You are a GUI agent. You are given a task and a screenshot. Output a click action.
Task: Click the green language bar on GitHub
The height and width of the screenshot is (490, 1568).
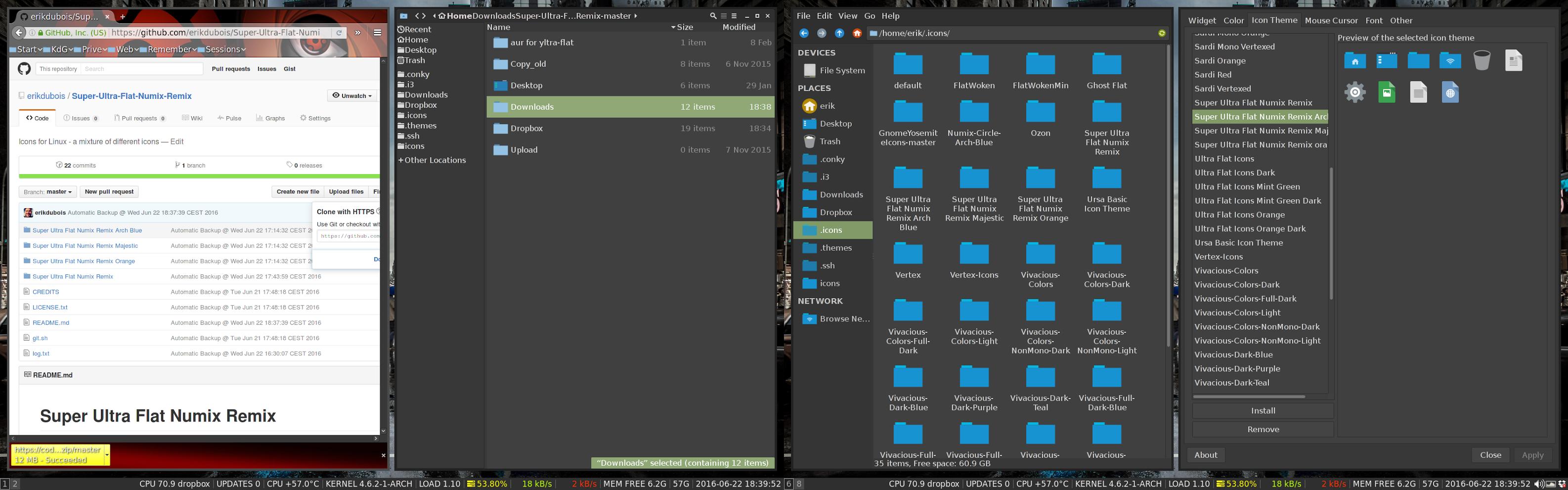[x=199, y=177]
